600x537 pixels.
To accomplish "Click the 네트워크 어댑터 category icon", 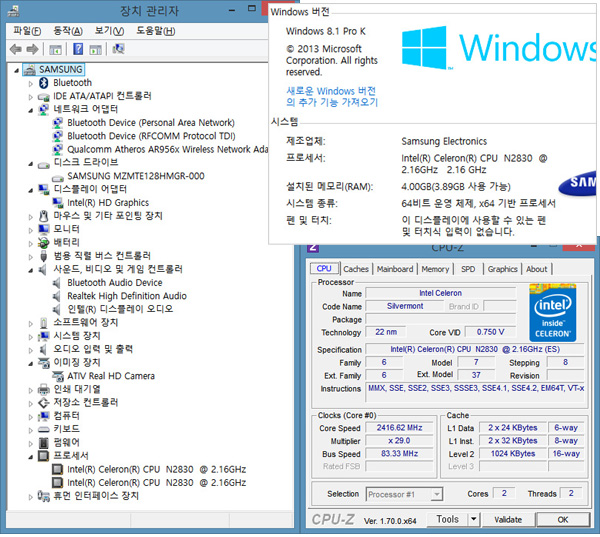I will coord(44,109).
